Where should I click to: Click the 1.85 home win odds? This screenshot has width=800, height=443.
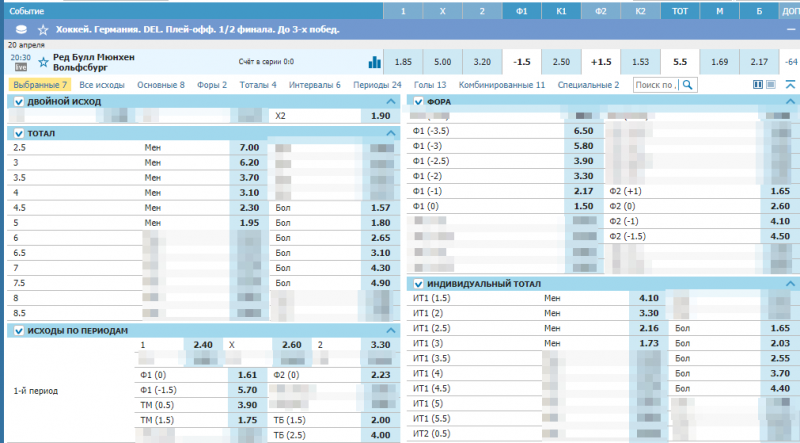[x=404, y=62]
